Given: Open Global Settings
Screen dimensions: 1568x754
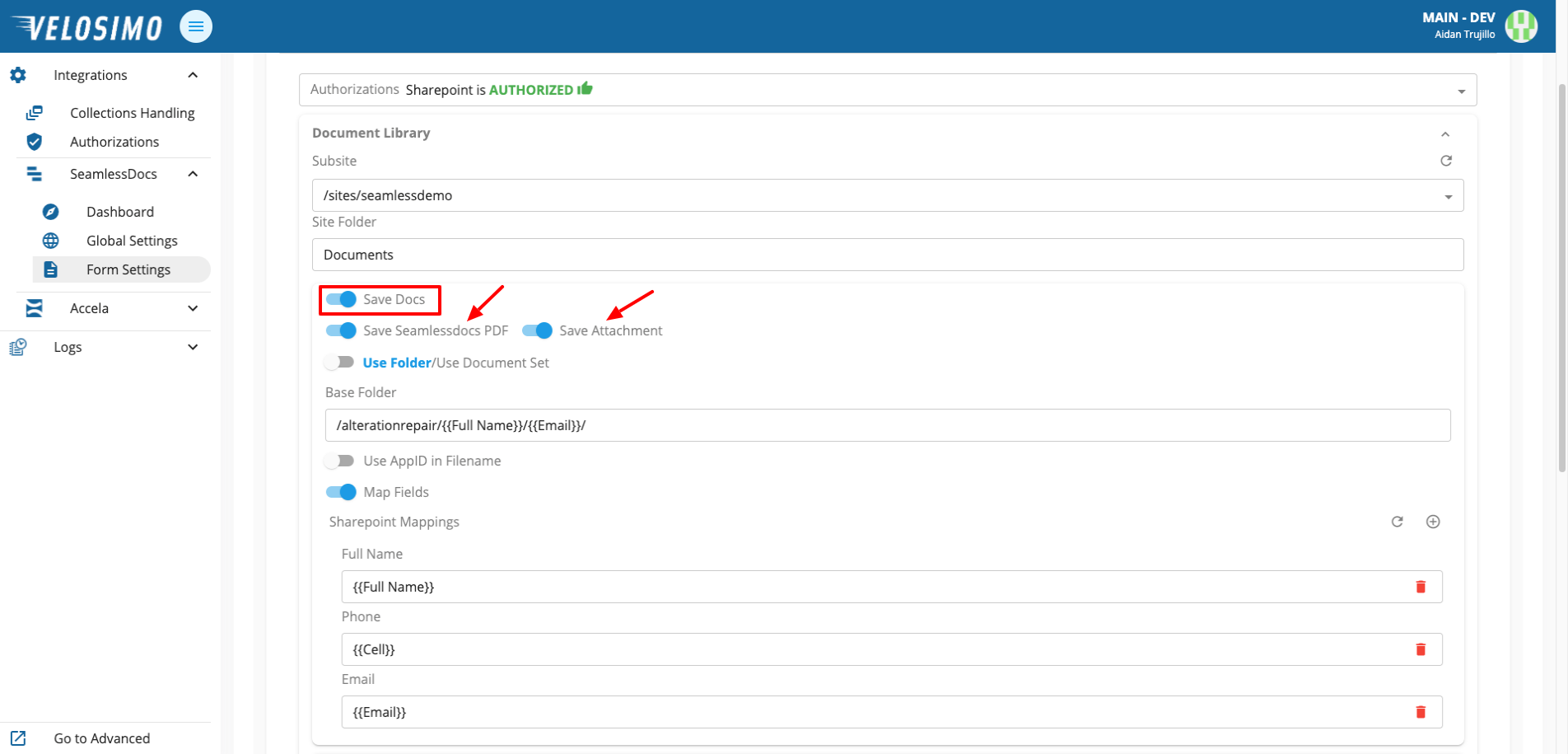Looking at the screenshot, I should pyautogui.click(x=132, y=241).
